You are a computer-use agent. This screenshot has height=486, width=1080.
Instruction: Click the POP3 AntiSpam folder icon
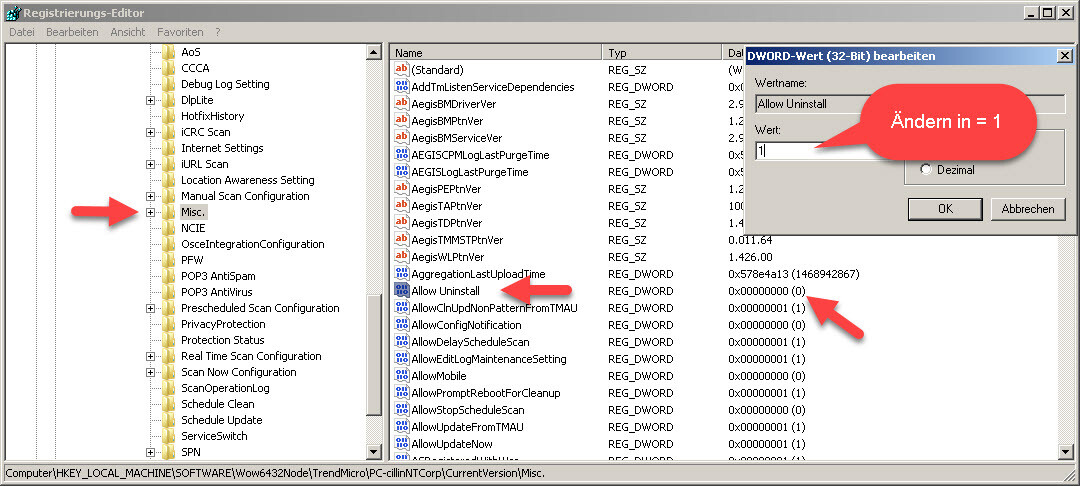168,276
